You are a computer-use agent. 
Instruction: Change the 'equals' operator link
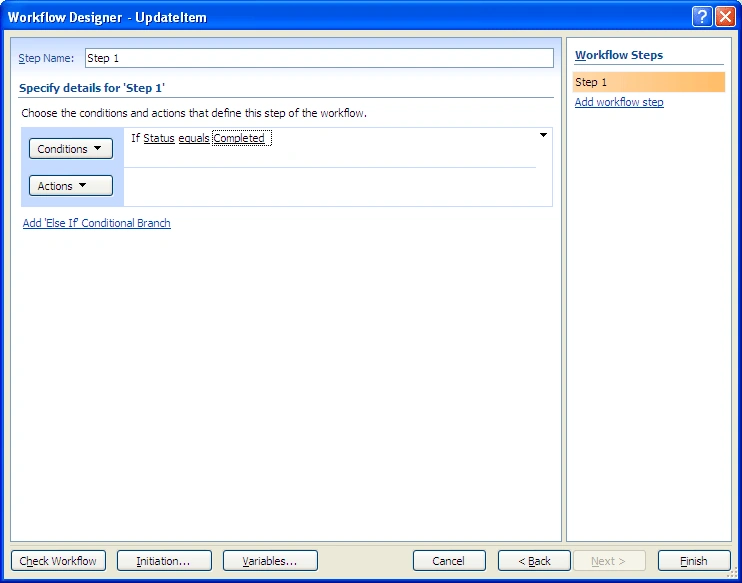[194, 138]
